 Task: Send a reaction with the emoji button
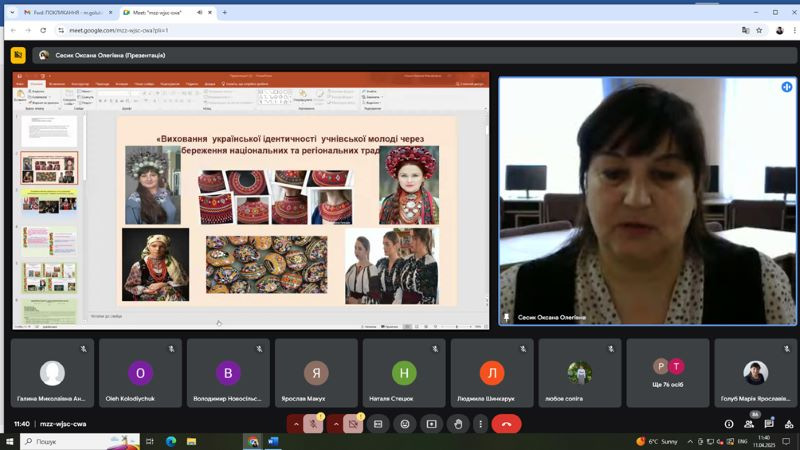point(405,424)
